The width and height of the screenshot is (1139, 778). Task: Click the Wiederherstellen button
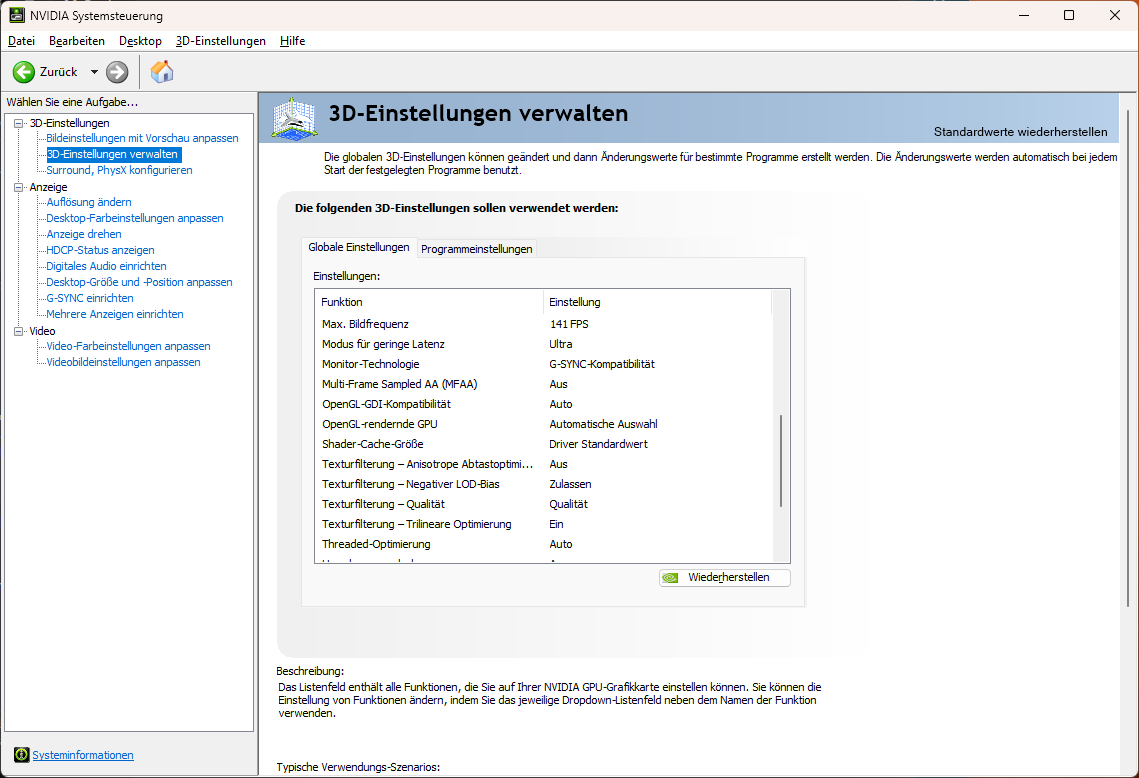click(725, 578)
